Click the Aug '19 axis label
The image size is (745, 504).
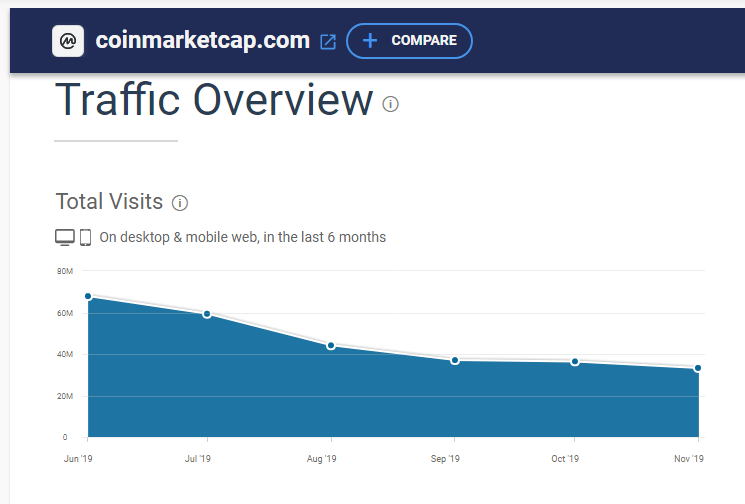tap(322, 459)
